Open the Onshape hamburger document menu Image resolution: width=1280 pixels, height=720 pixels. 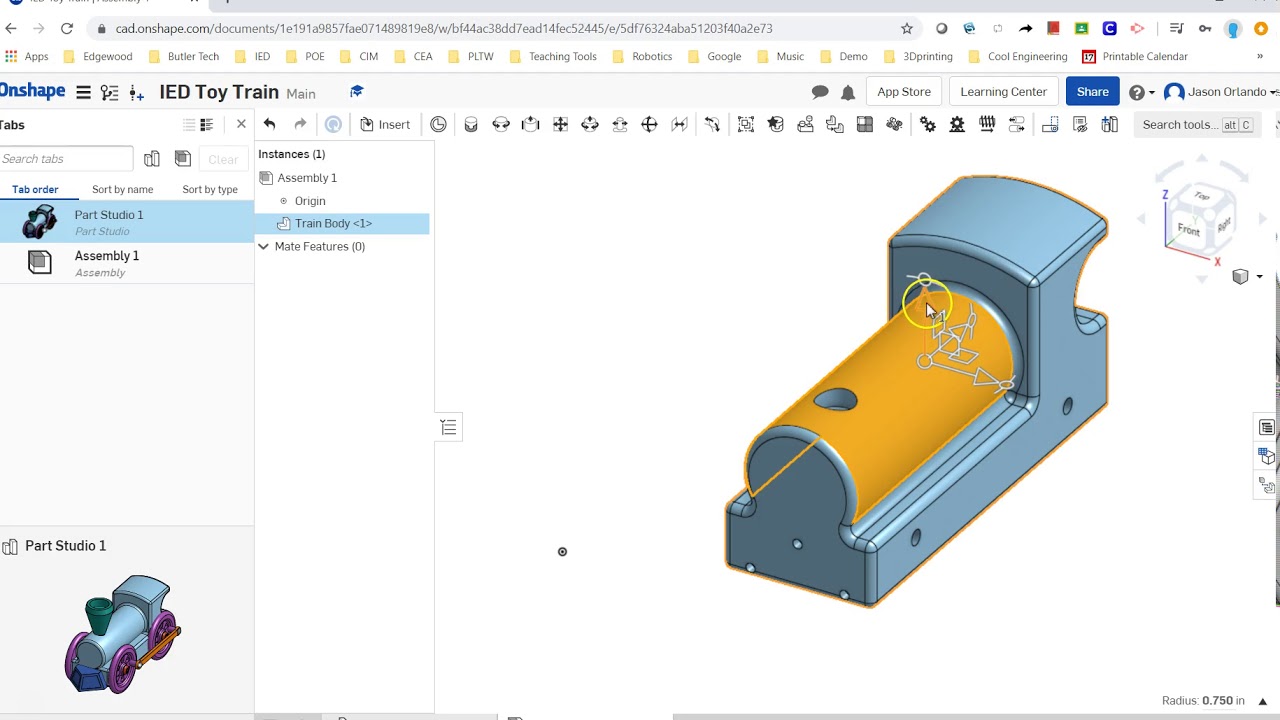pos(84,92)
